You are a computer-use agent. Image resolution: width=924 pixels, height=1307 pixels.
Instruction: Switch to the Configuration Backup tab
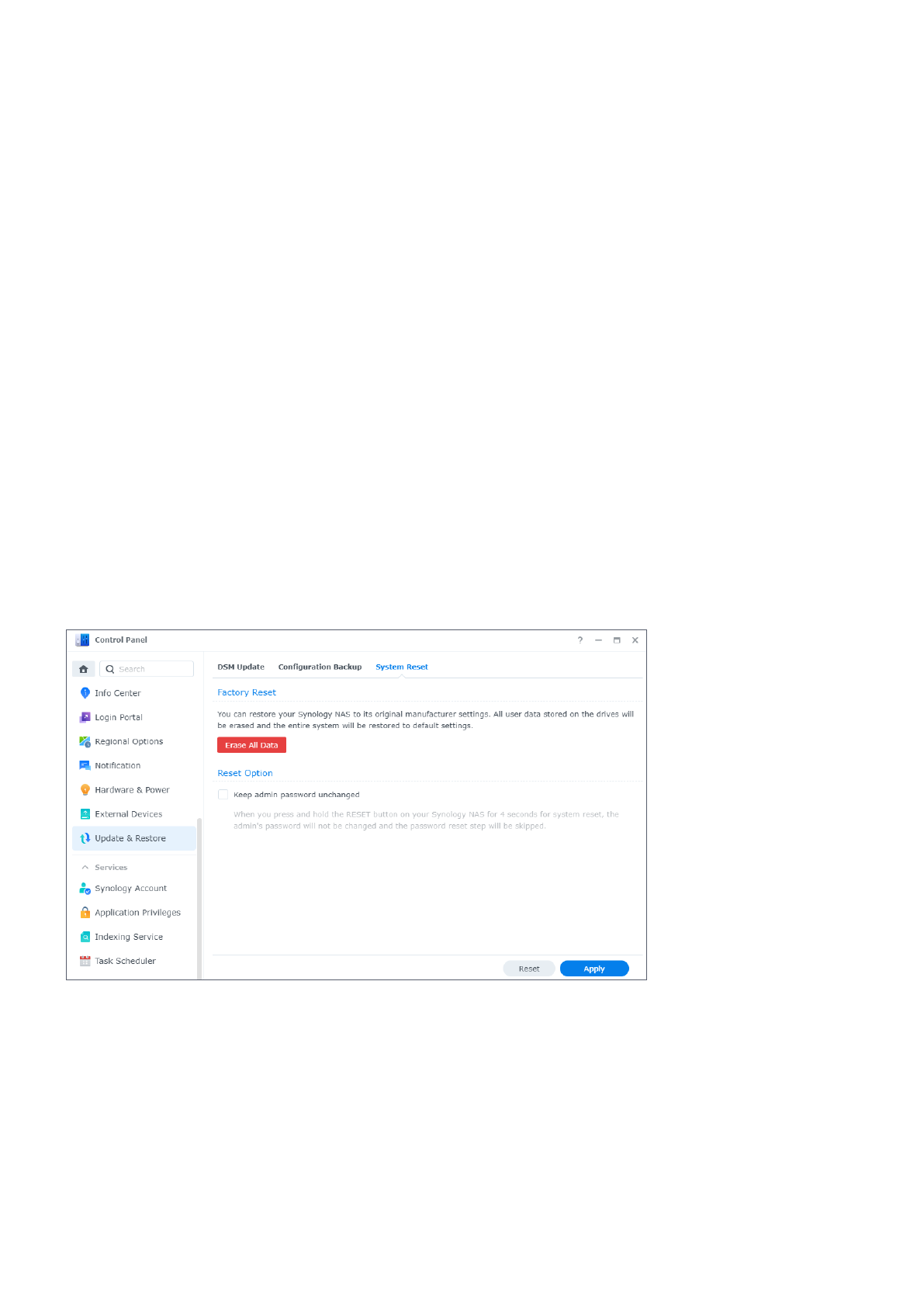320,667
